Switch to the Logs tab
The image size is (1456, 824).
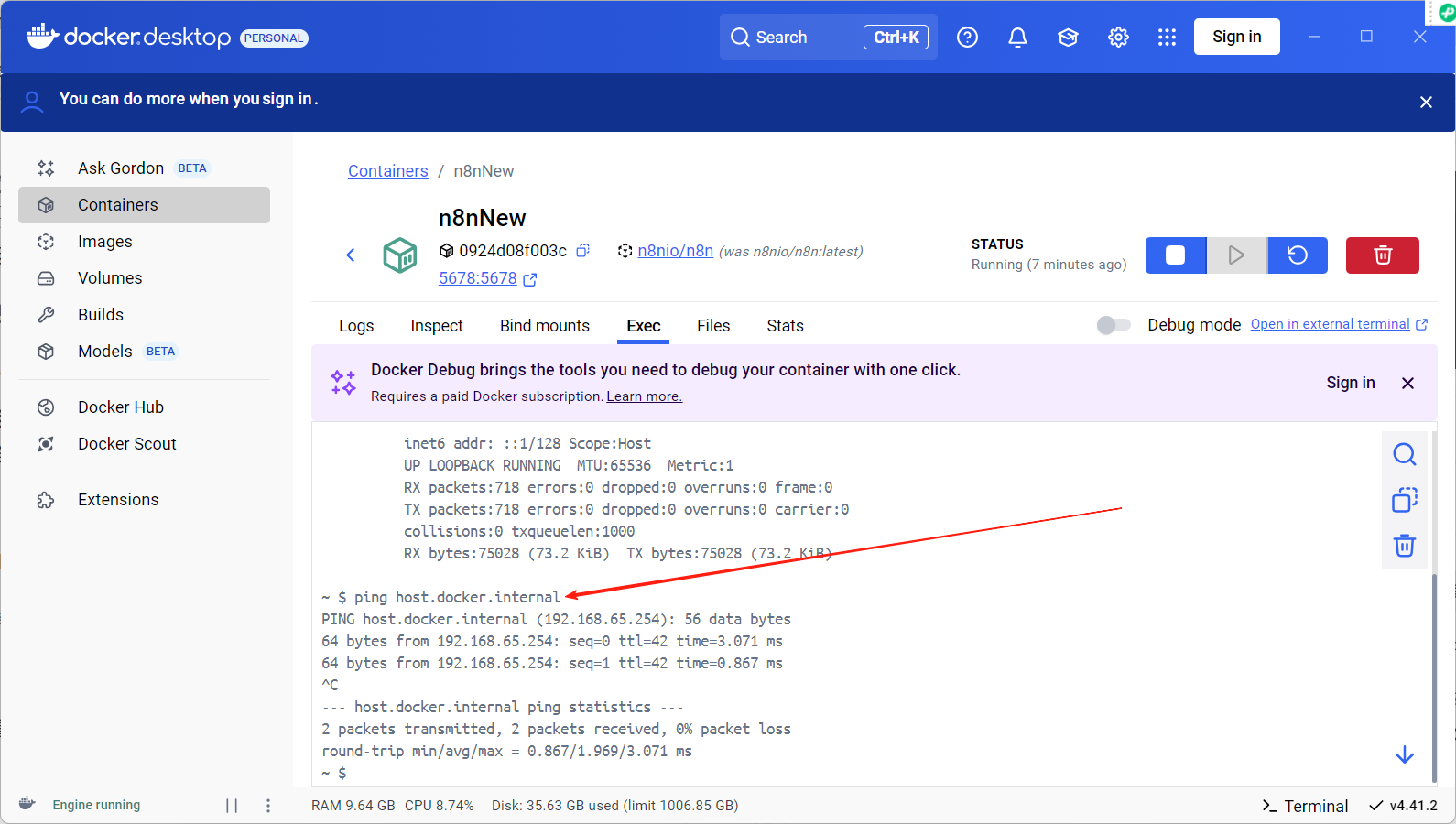[x=356, y=326]
